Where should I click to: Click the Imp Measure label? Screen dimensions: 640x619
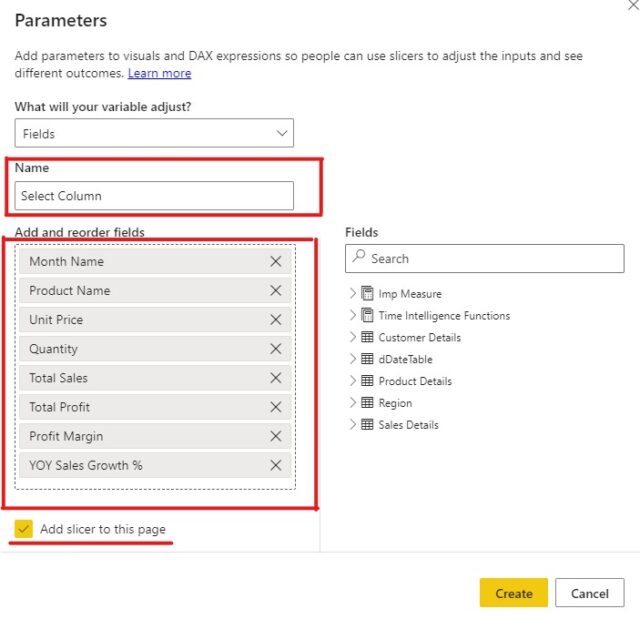tap(410, 294)
